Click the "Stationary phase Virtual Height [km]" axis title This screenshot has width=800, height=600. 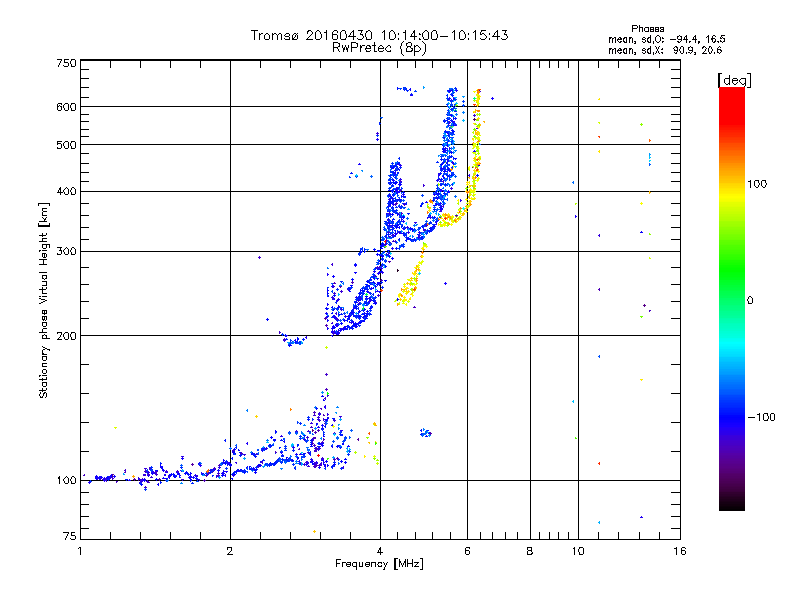(x=44, y=300)
